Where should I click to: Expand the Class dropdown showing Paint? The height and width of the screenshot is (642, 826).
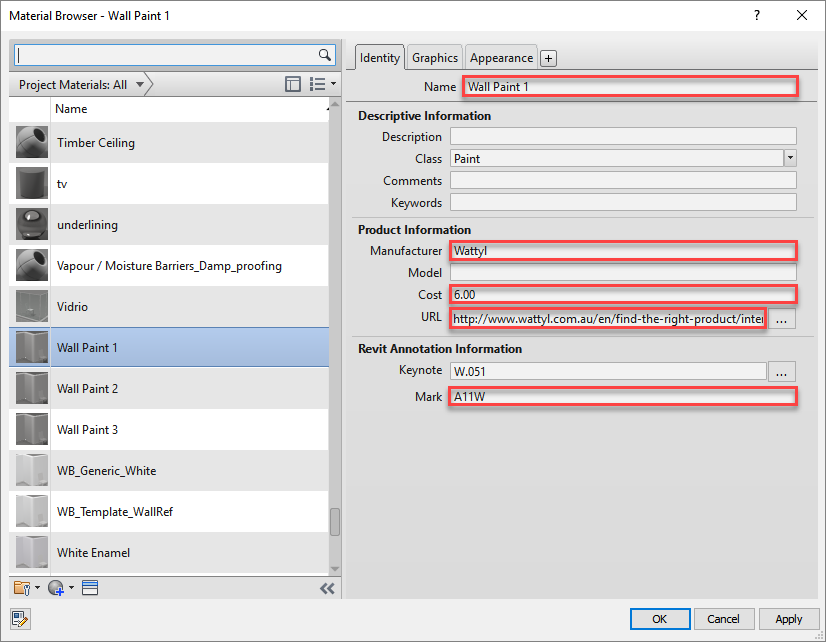point(790,158)
